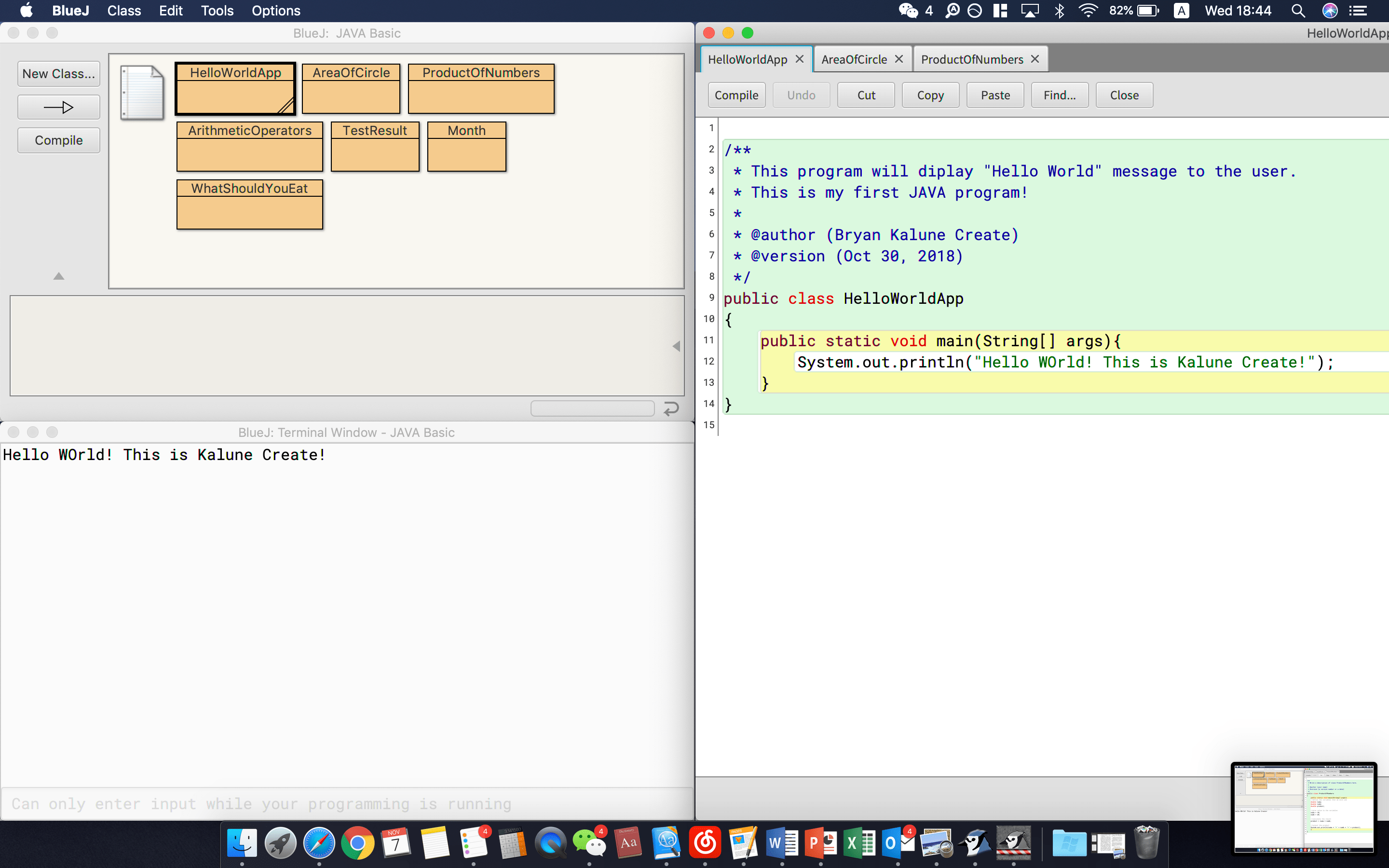1389x868 pixels.
Task: Close the ProductOfNumbers editor tab
Action: [x=1035, y=59]
